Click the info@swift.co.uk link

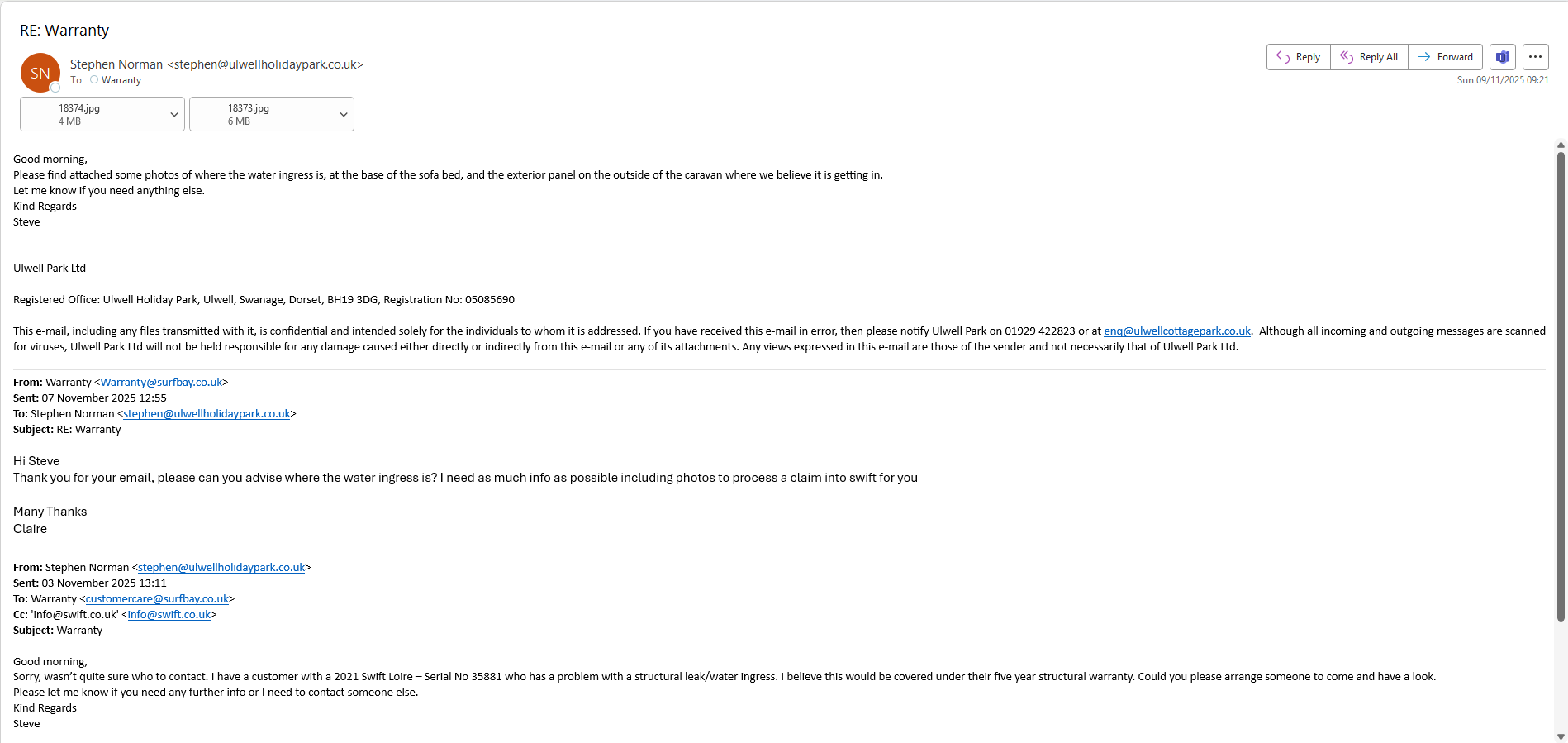click(x=169, y=615)
